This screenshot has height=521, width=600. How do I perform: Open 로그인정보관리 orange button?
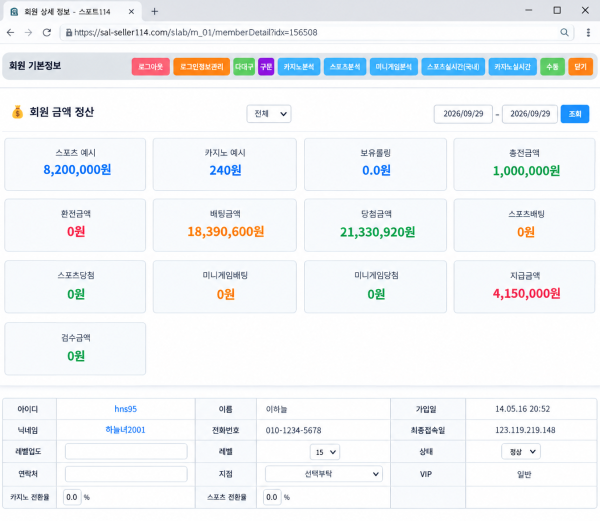point(201,67)
